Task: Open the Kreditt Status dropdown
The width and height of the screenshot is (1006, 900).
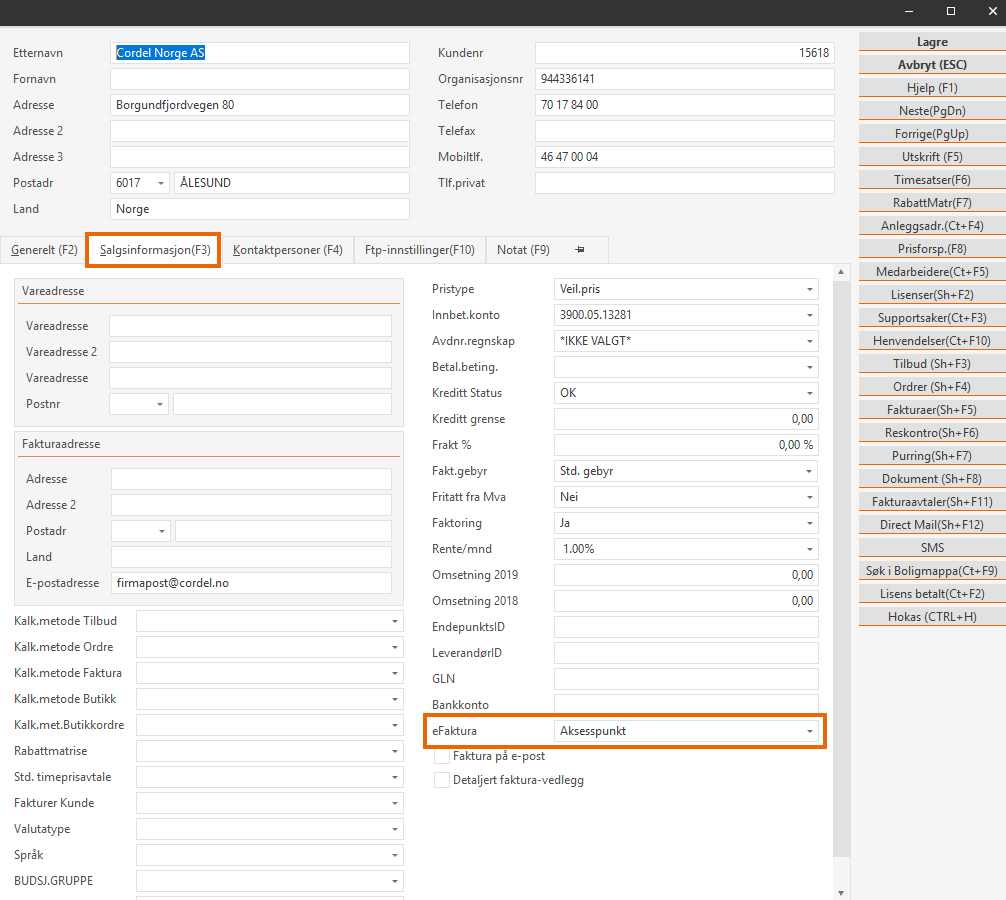Action: (x=809, y=393)
